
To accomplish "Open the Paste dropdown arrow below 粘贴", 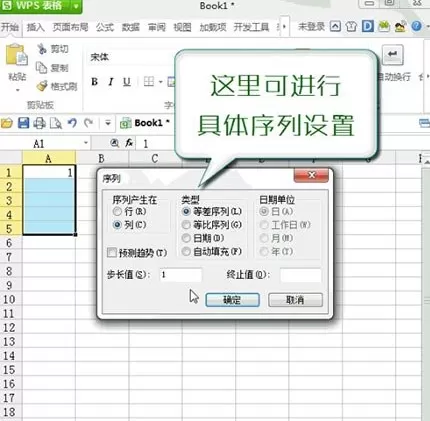I will (x=17, y=90).
